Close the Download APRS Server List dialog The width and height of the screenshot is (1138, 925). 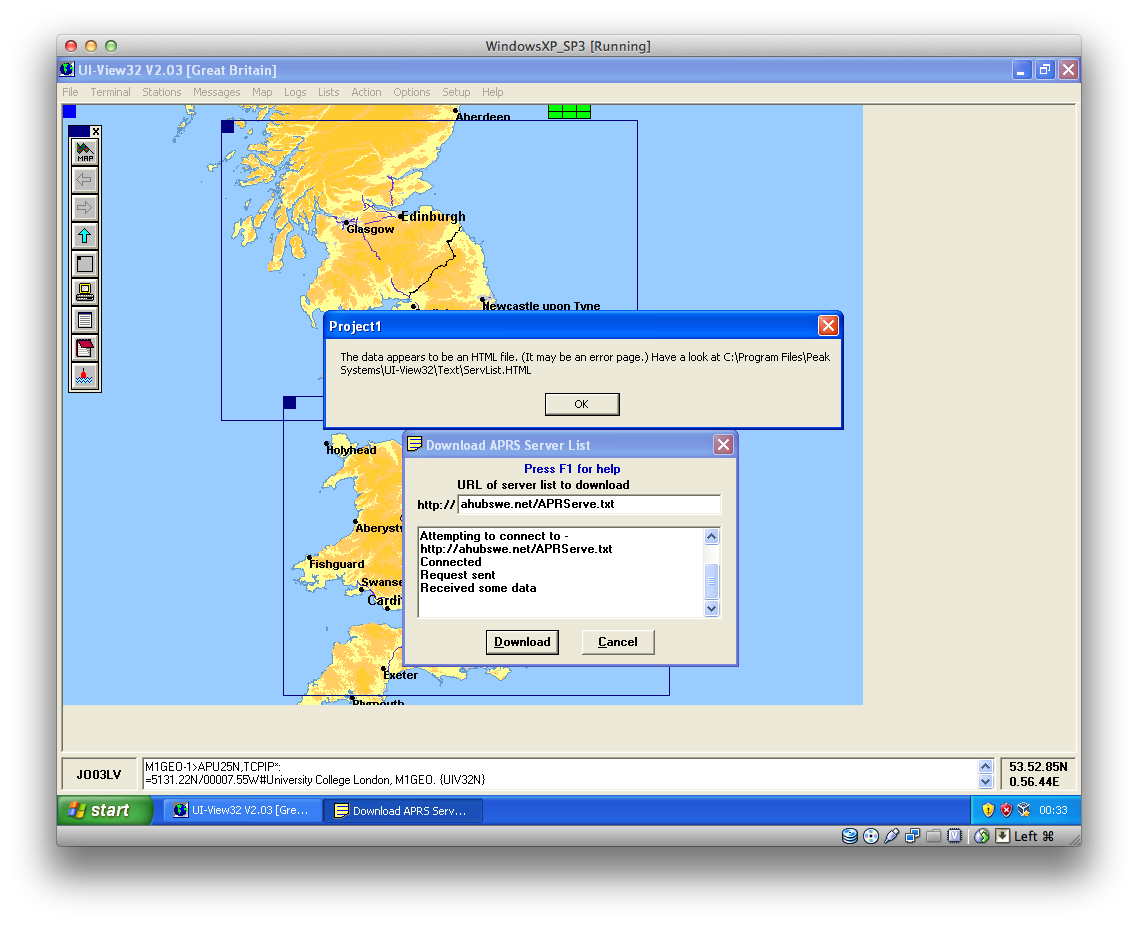724,445
